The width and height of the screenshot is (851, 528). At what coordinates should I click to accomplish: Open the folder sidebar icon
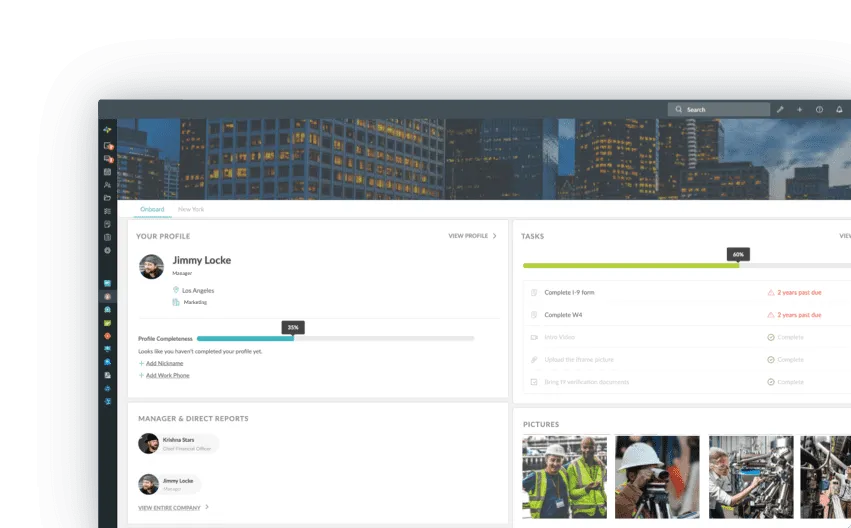107,198
